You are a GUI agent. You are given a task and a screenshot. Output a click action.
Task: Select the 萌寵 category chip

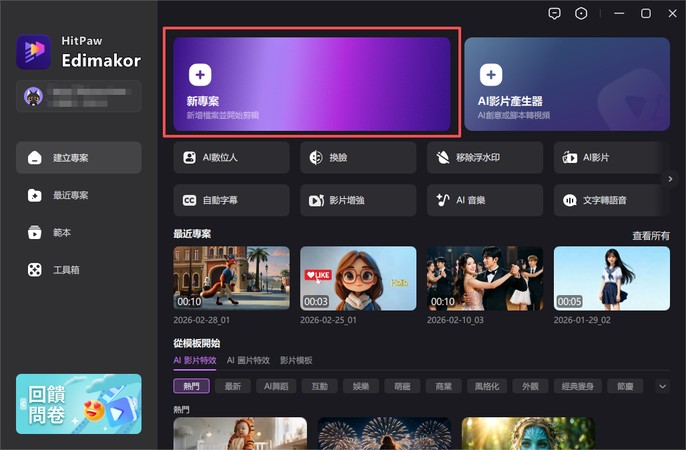click(402, 386)
